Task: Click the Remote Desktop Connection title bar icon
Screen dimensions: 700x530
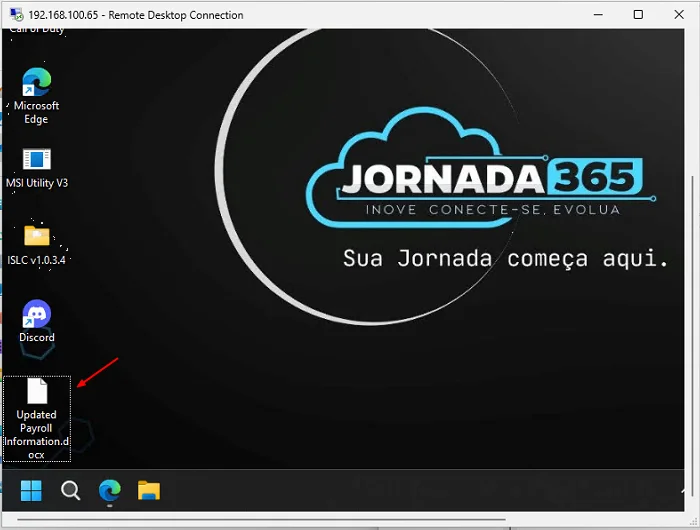Action: pyautogui.click(x=17, y=15)
